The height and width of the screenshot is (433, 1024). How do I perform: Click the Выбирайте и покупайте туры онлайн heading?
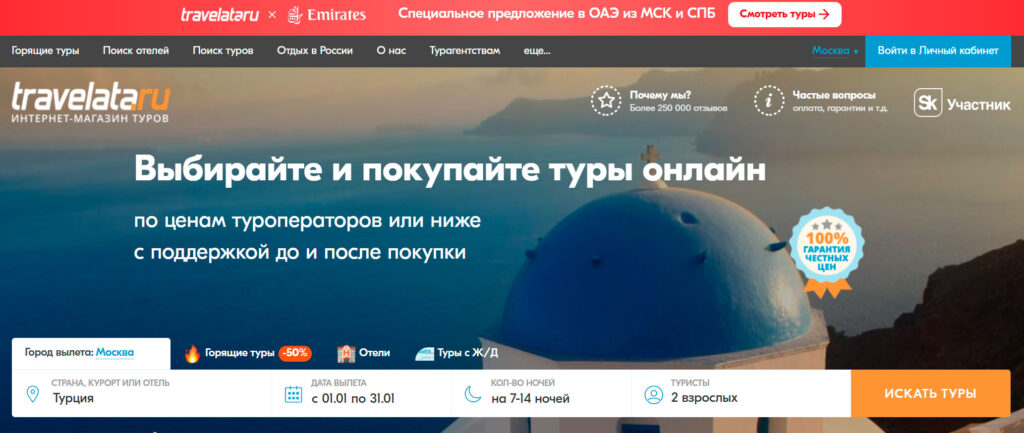pos(450,169)
